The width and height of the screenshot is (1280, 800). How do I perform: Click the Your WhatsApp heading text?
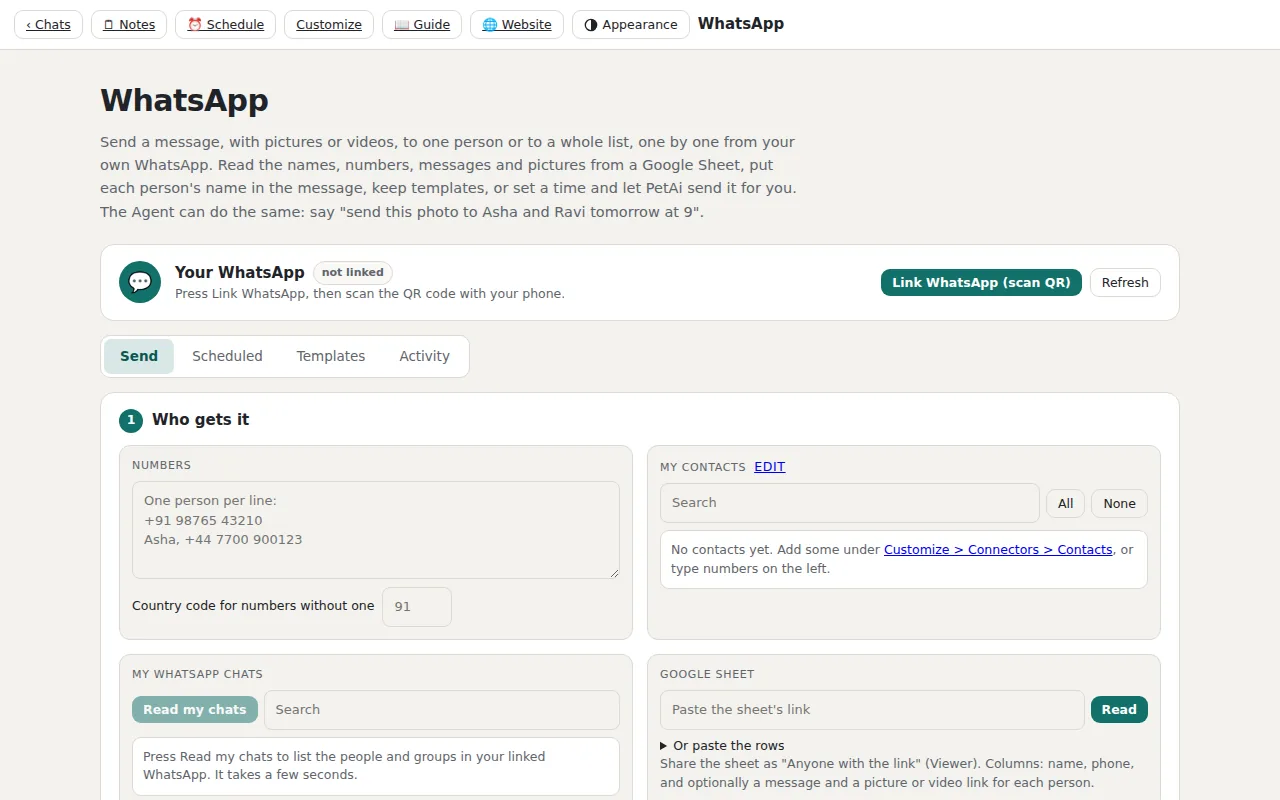pos(239,272)
